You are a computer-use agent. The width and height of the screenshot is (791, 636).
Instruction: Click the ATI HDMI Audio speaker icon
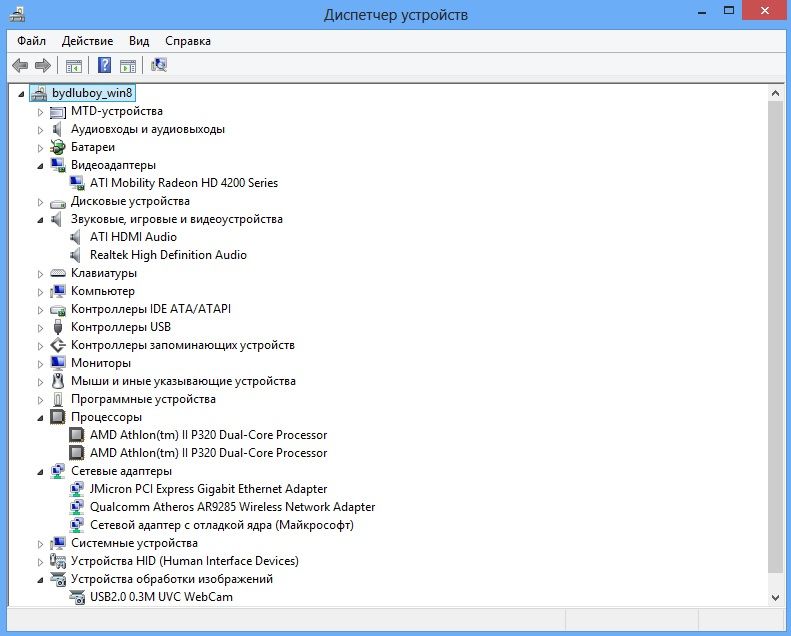pyautogui.click(x=76, y=237)
